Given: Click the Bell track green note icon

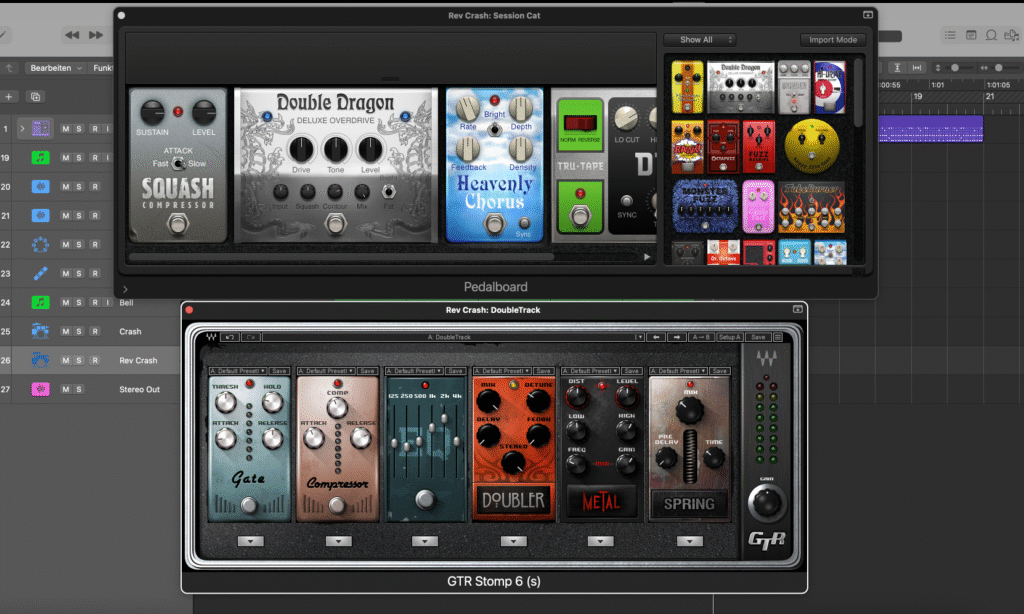Looking at the screenshot, I should click(x=40, y=302).
